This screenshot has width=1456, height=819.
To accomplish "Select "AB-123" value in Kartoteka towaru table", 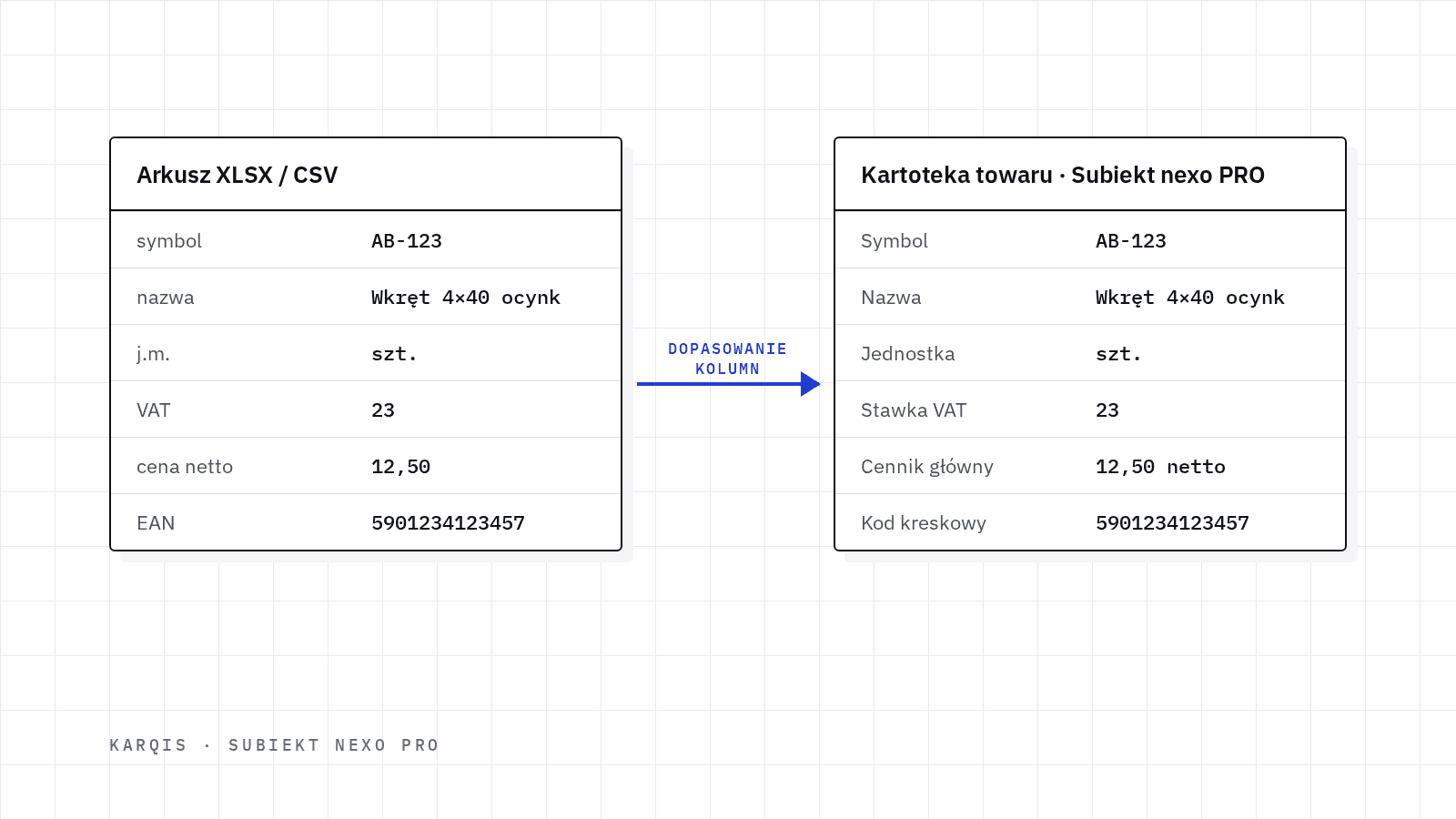I will click(1131, 241).
